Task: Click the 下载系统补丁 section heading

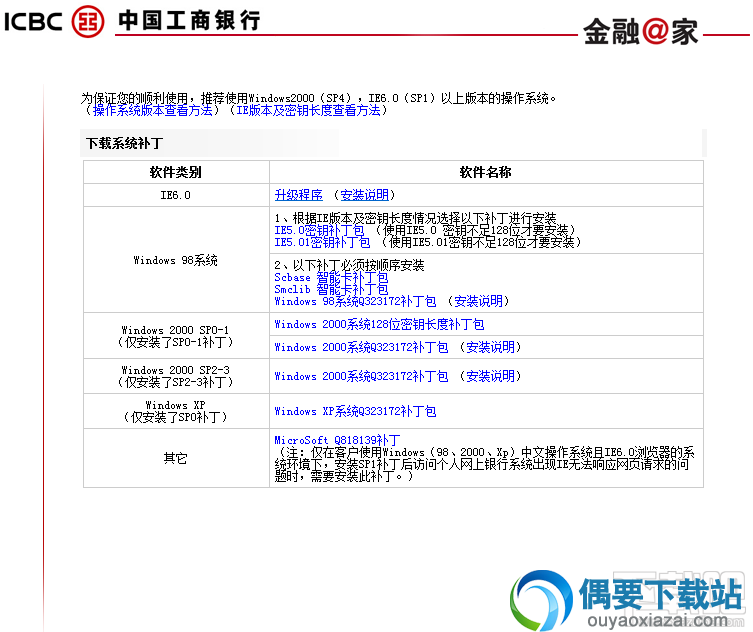Action: (x=125, y=144)
